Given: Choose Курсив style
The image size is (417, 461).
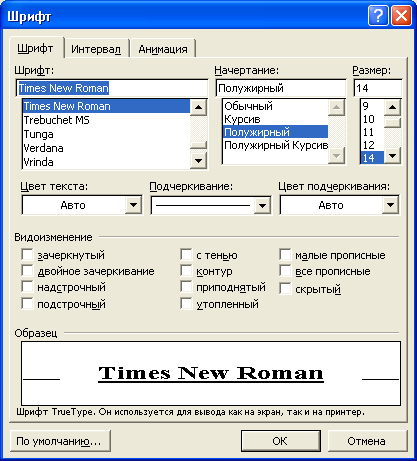Looking at the screenshot, I should tap(275, 119).
